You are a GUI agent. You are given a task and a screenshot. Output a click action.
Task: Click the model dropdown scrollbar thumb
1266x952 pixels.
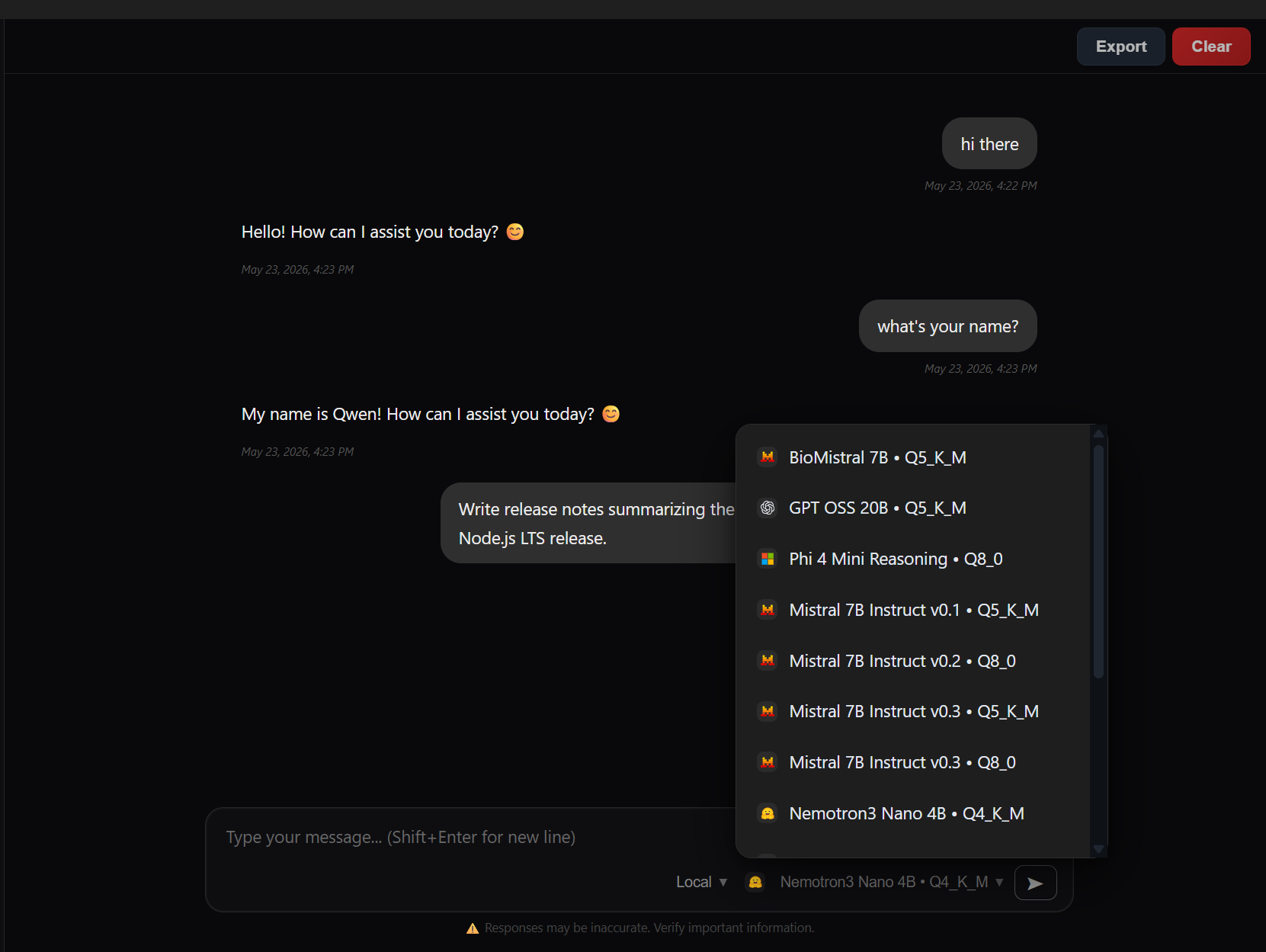point(1098,562)
